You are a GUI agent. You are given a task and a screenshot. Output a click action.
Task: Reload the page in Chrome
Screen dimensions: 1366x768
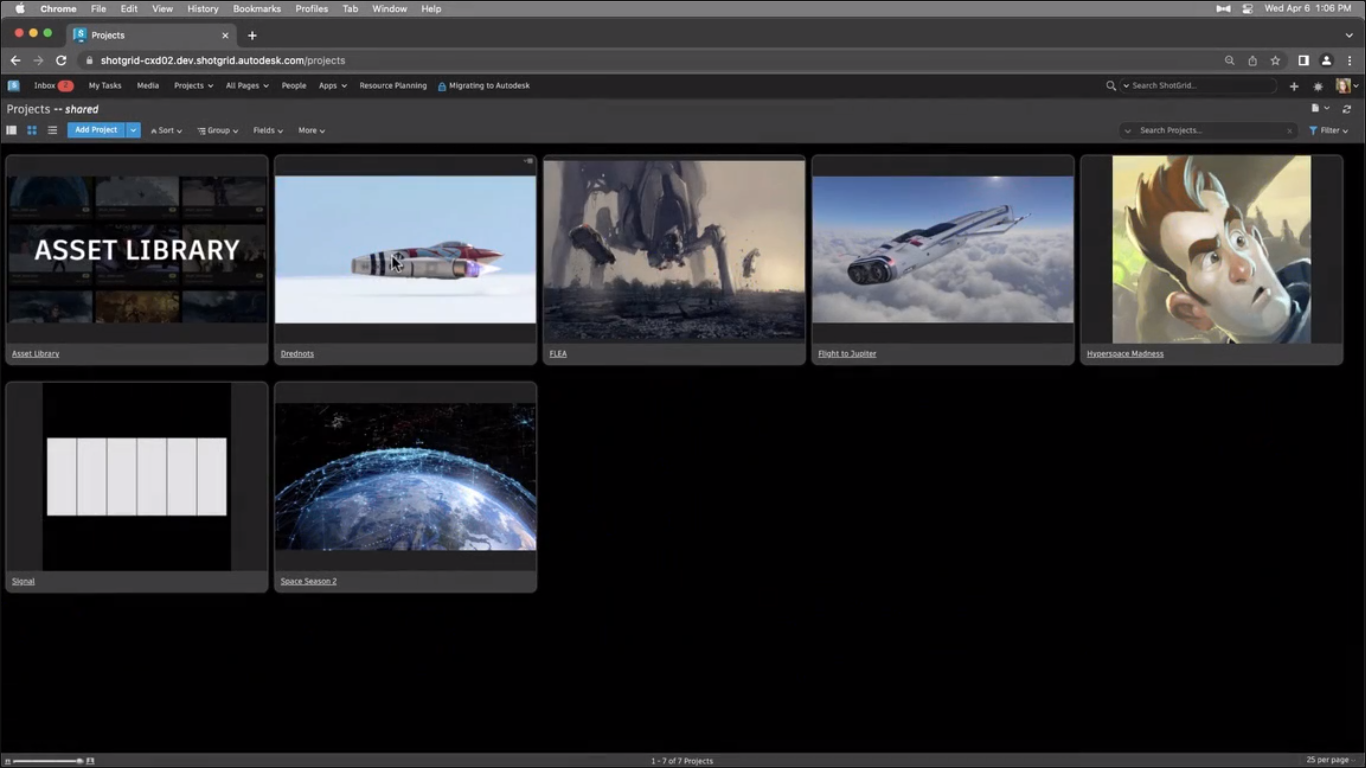click(x=61, y=60)
